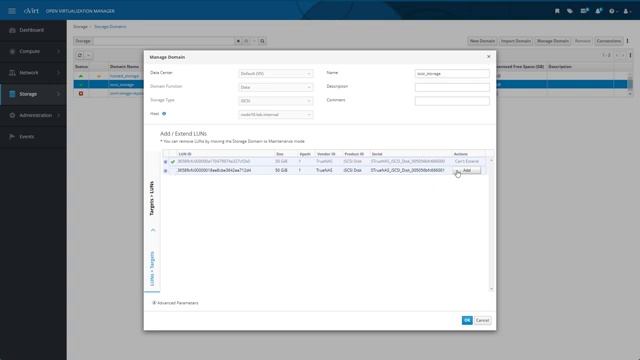
Task: Click the arrow between the vertical tabs
Action: 153,230
